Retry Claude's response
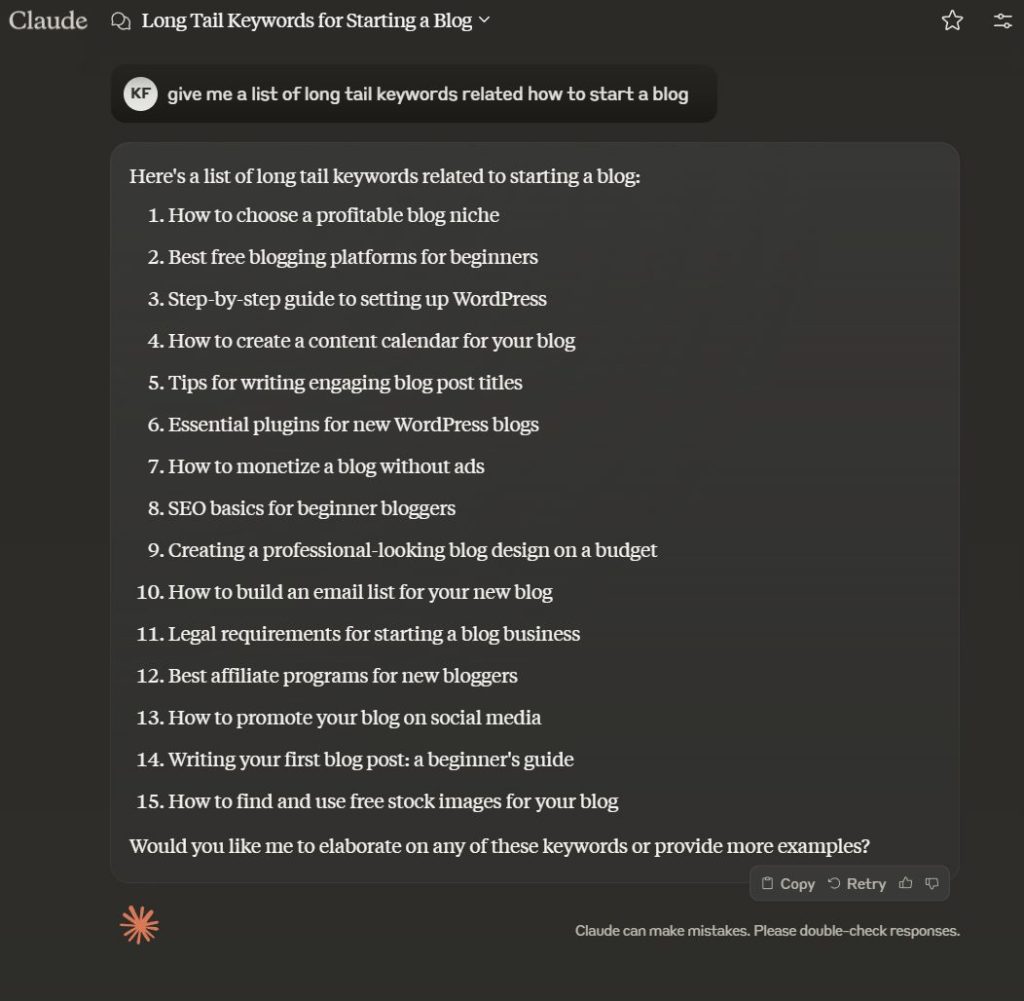Image resolution: width=1024 pixels, height=1001 pixels. coord(855,883)
